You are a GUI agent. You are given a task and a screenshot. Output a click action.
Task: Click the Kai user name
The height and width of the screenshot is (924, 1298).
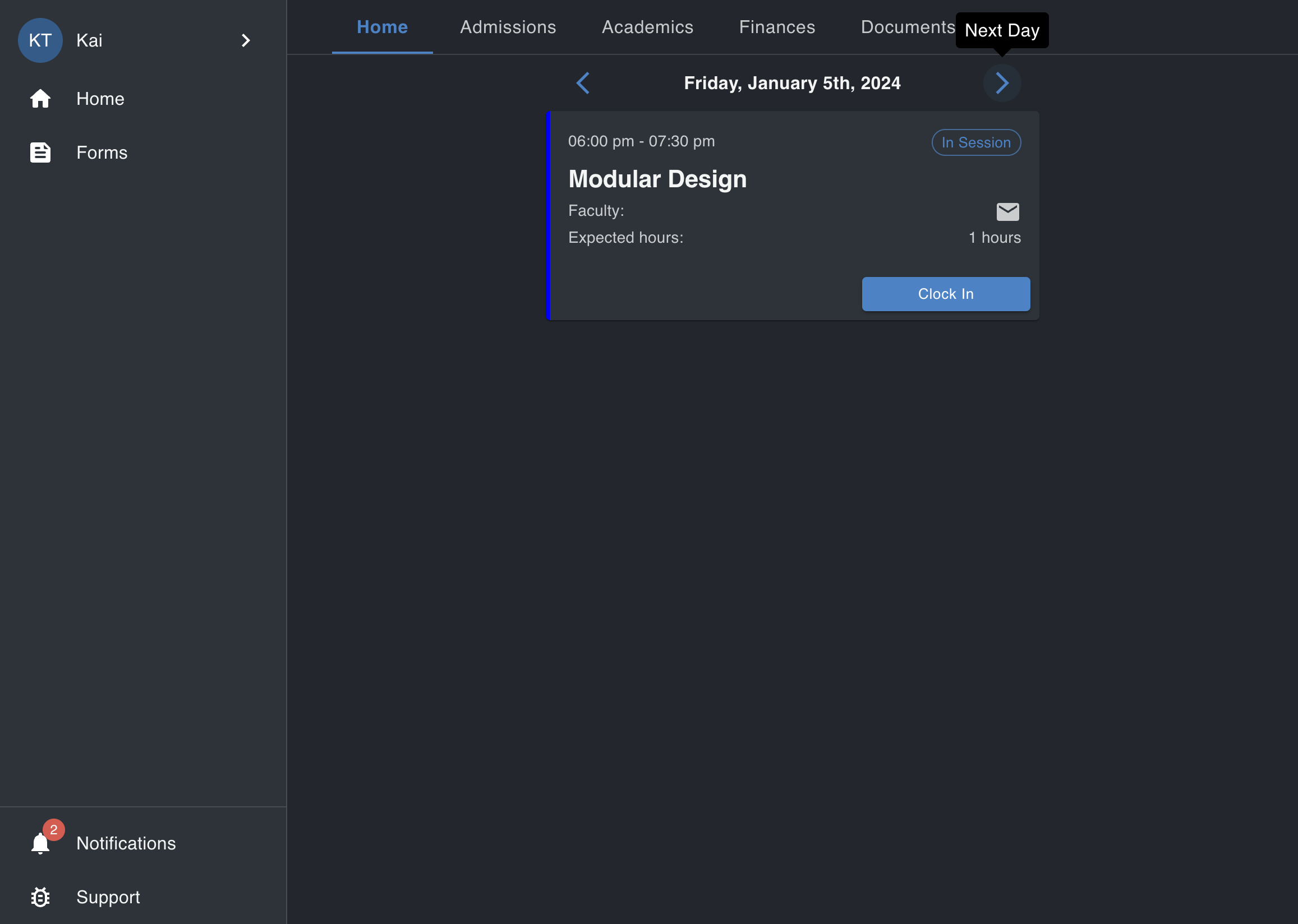(x=89, y=40)
